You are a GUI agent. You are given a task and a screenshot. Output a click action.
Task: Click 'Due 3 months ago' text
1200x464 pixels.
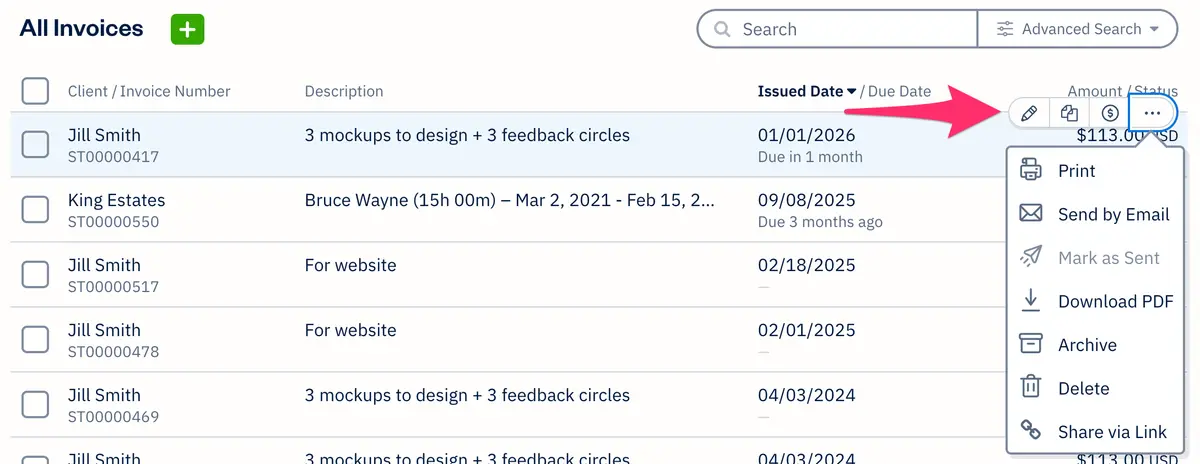(820, 222)
